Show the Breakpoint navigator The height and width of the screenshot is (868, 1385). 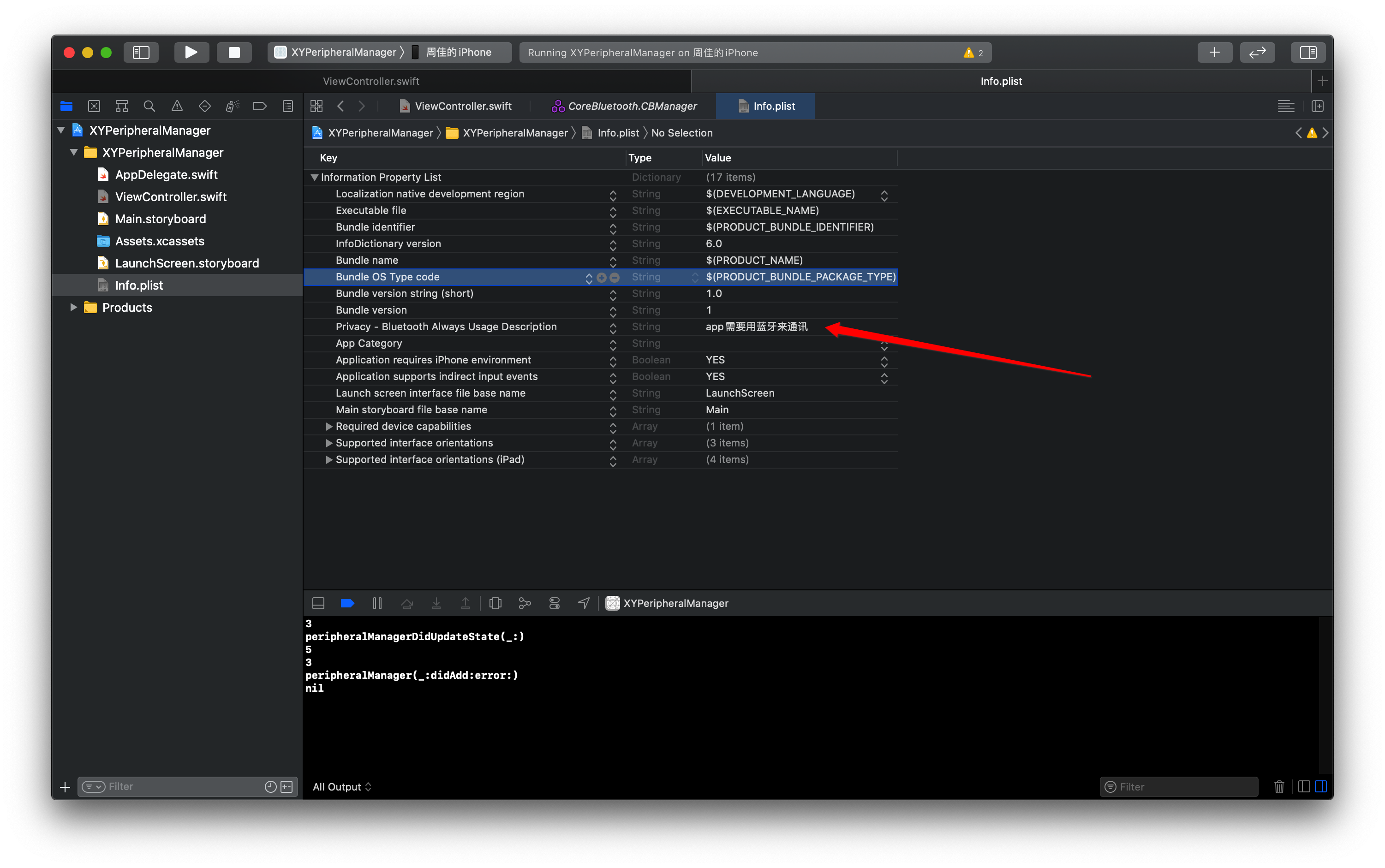(260, 106)
